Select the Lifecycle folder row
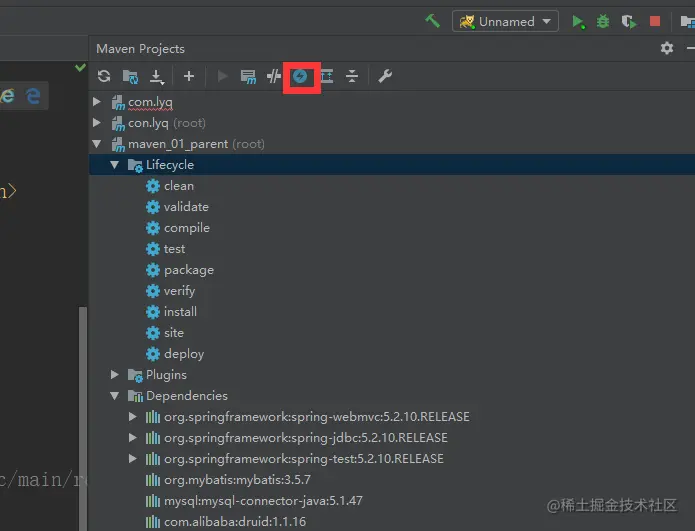 point(392,165)
